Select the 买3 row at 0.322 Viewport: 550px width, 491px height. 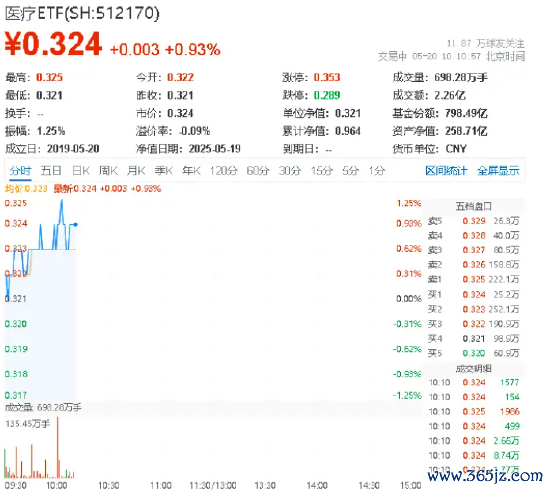[473, 324]
